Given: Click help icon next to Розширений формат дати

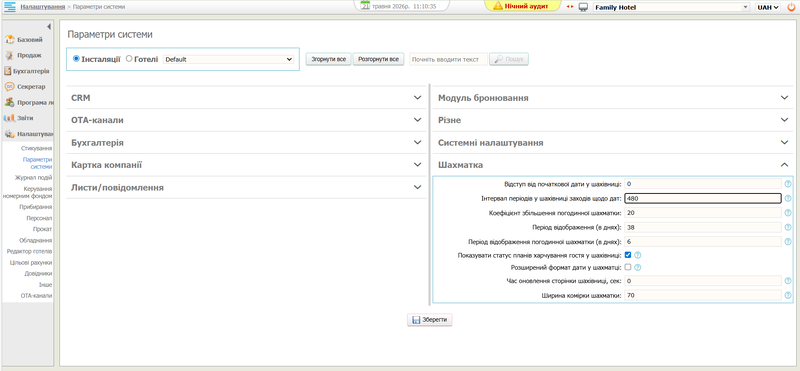Looking at the screenshot, I should click(637, 267).
